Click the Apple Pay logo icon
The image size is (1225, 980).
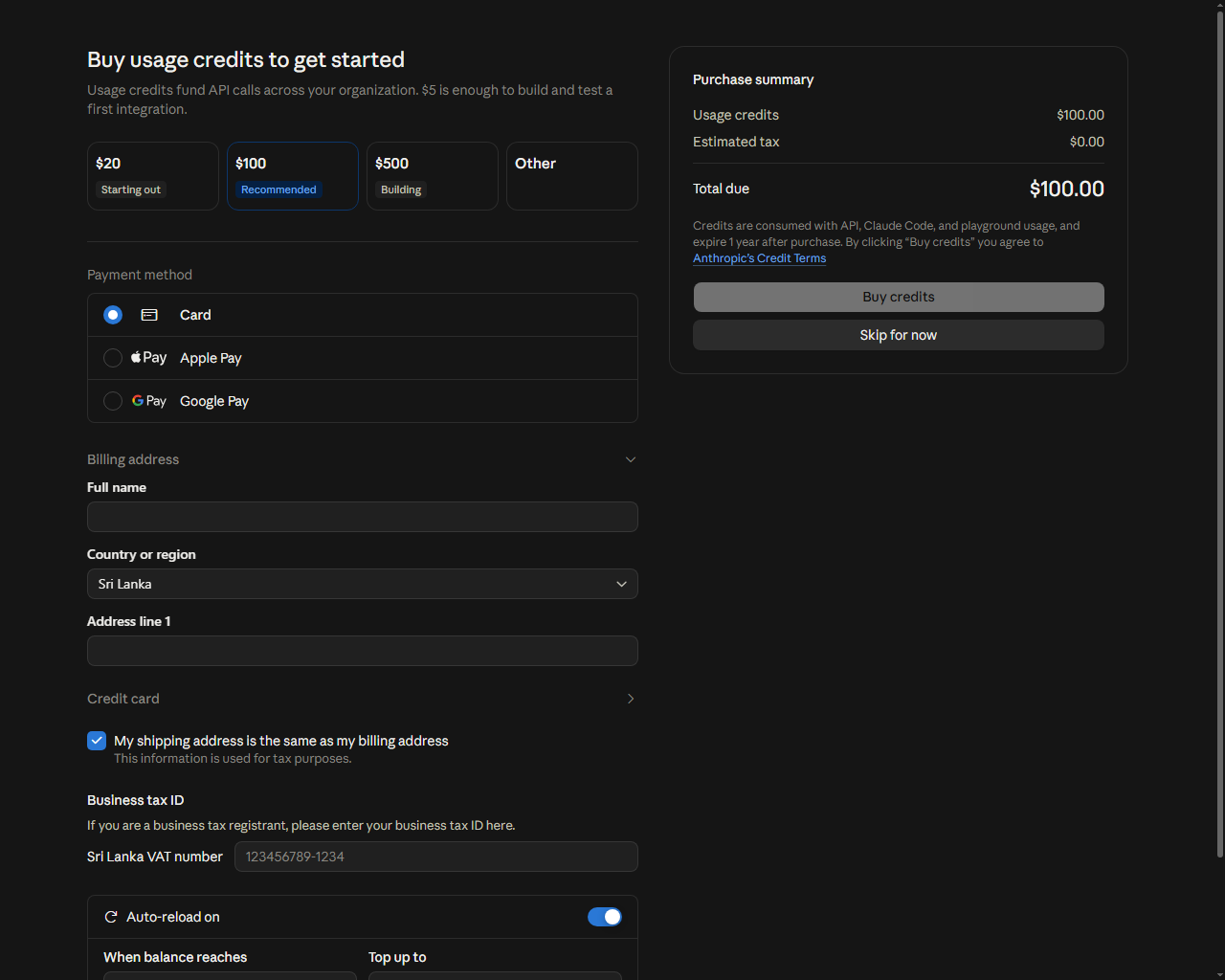[148, 358]
